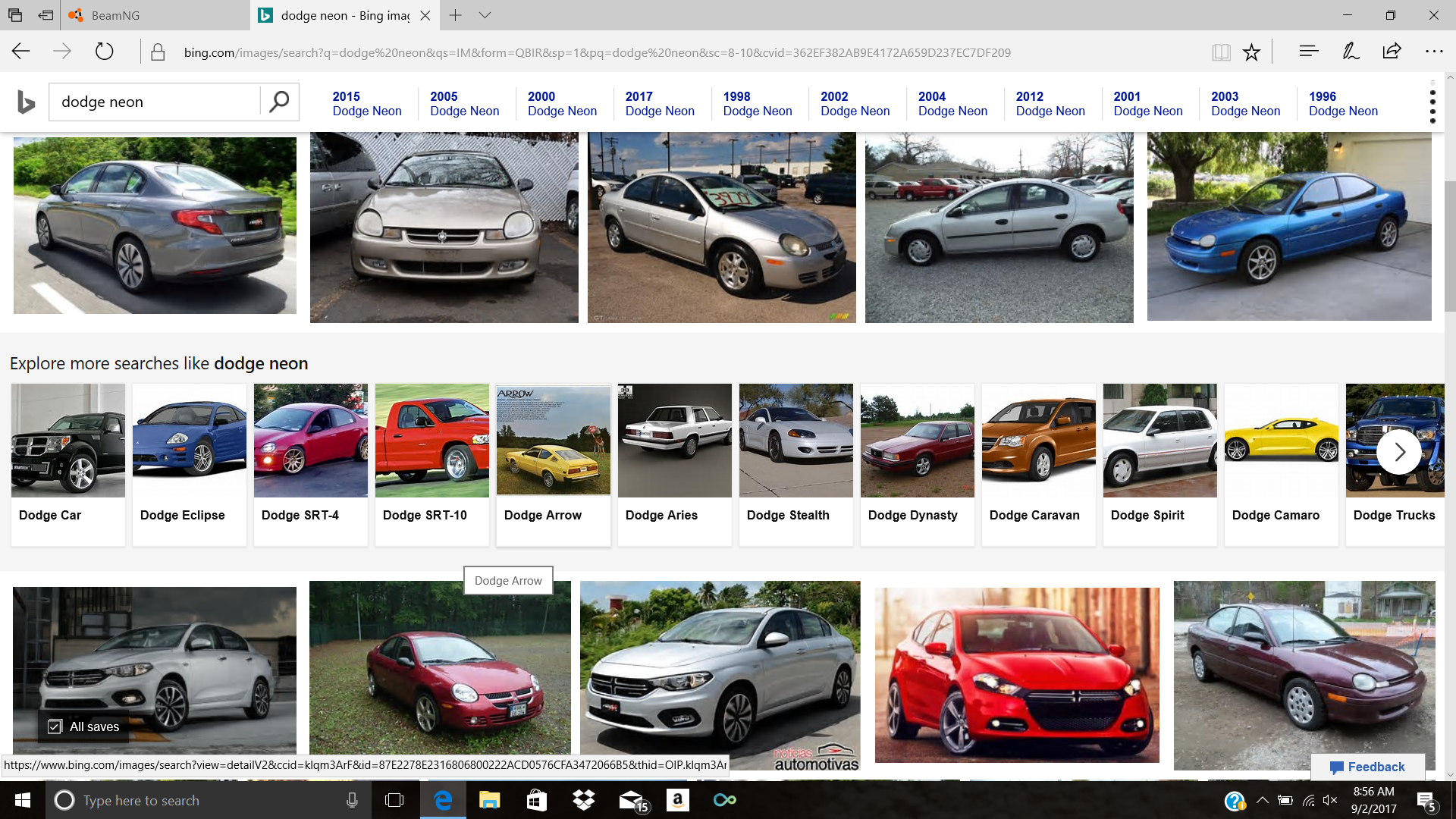
Task: Toggle the All saves checkbox
Action: point(55,726)
